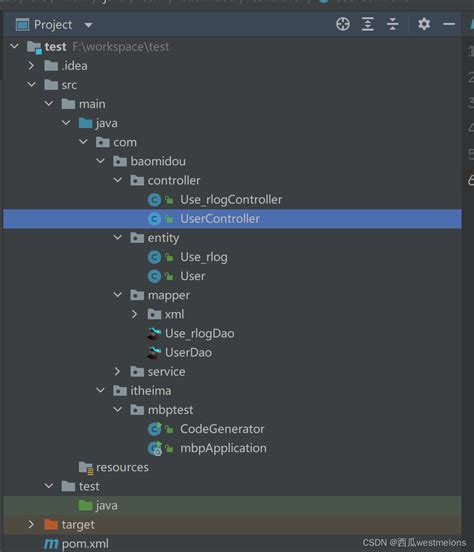Click the pom.xml Maven icon
Image resolution: width=474 pixels, height=552 pixels.
click(x=51, y=544)
